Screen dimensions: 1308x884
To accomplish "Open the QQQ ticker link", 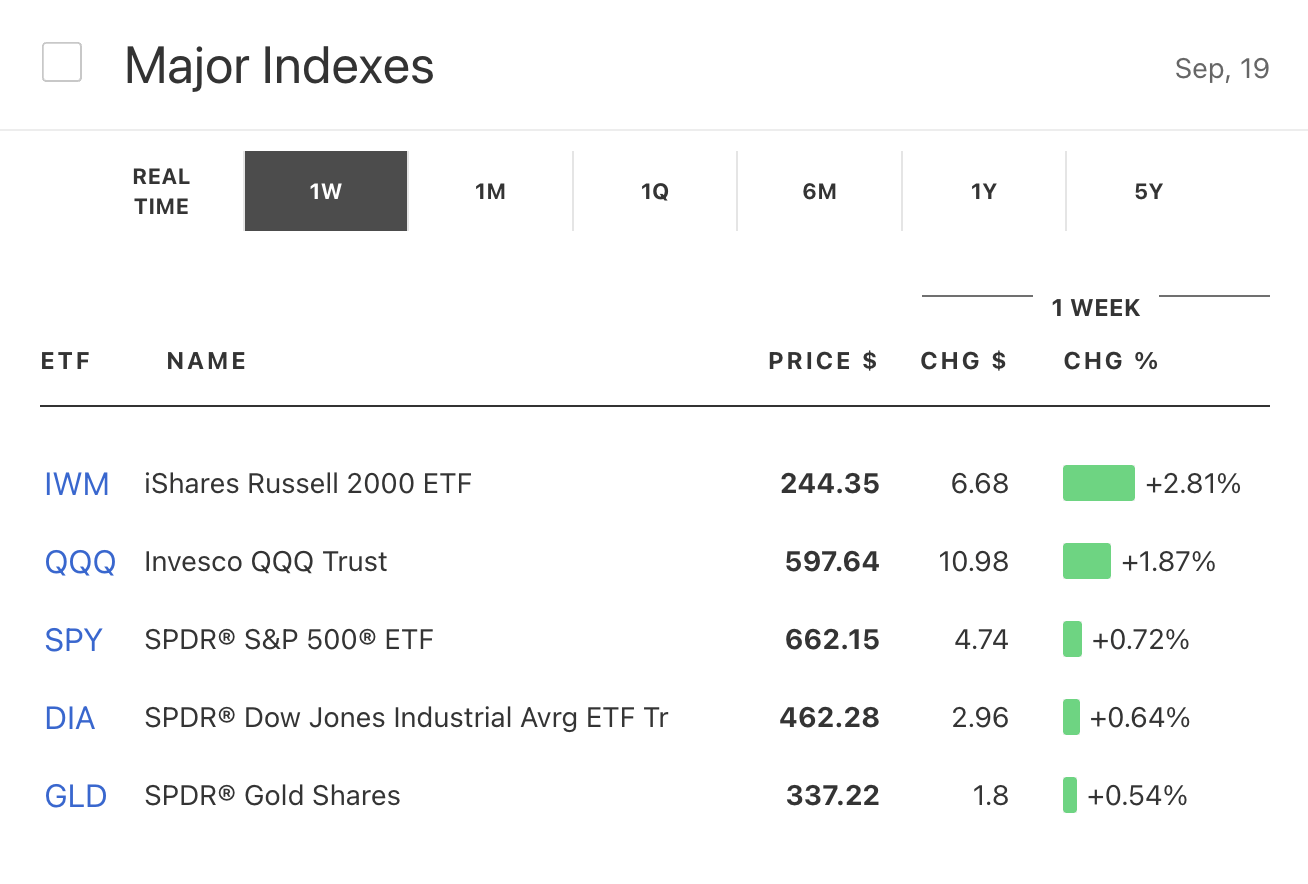I will click(x=80, y=562).
